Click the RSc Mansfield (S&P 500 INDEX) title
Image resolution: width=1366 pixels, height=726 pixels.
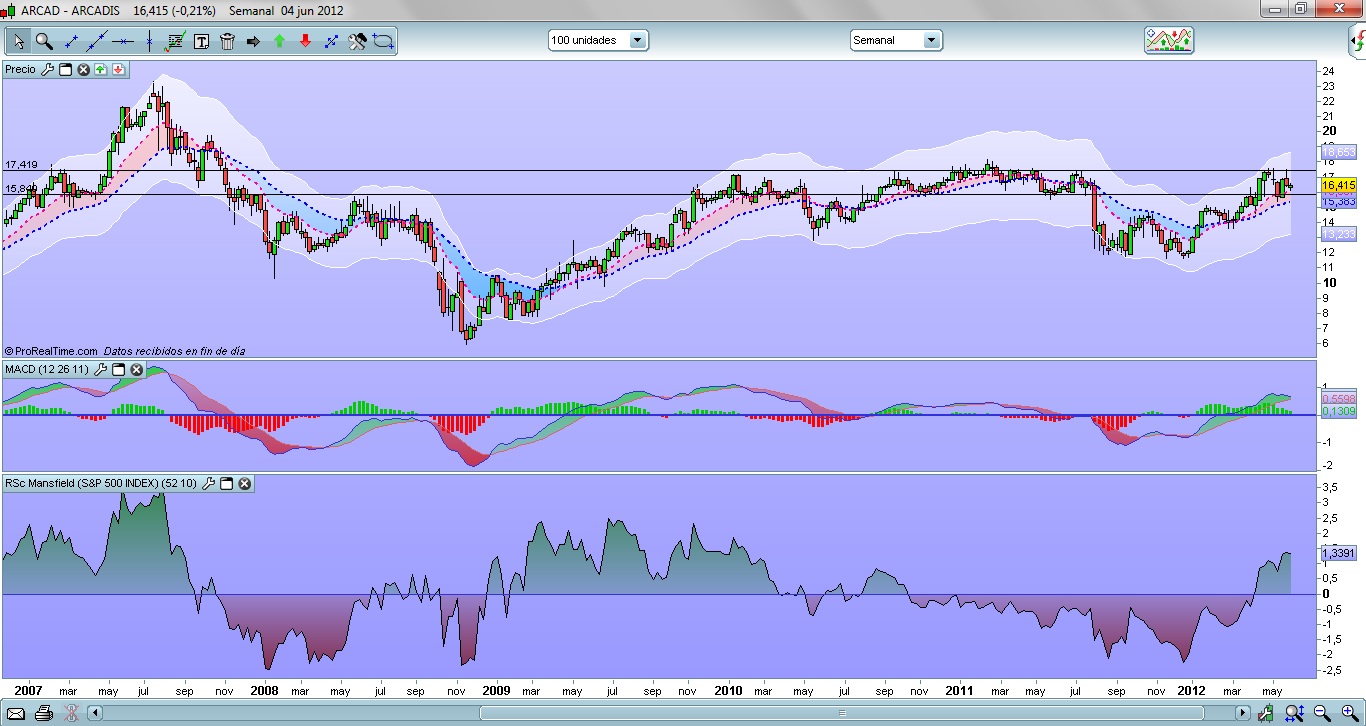click(101, 484)
